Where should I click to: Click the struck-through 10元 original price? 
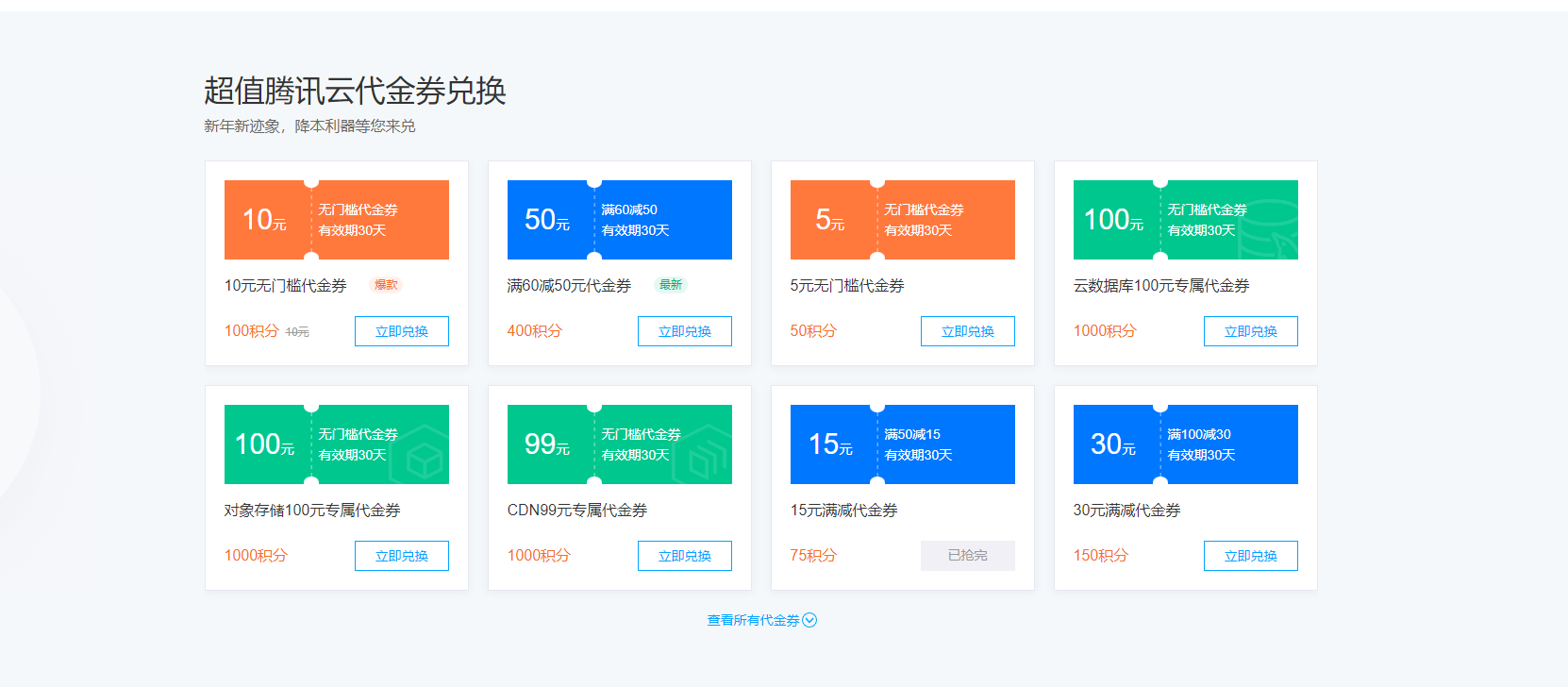coord(297,332)
